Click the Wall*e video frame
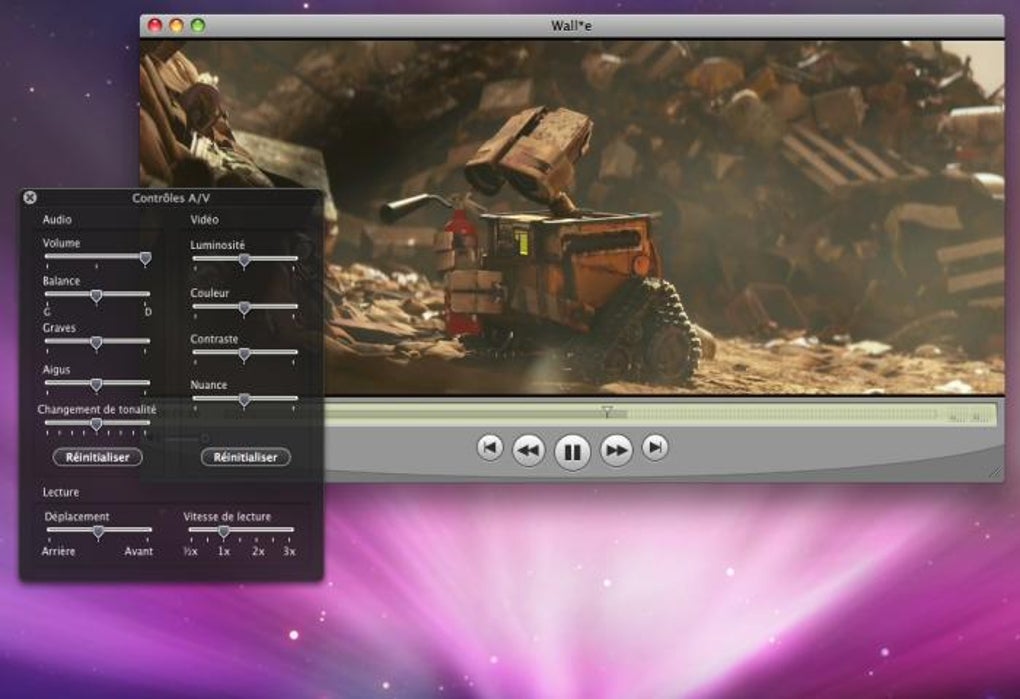 point(572,217)
